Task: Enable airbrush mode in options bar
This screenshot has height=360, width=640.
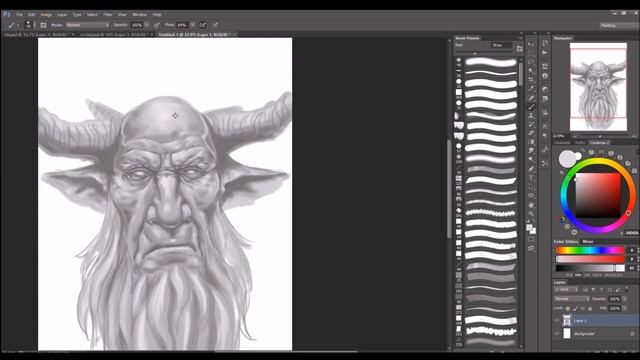Action: coord(202,25)
